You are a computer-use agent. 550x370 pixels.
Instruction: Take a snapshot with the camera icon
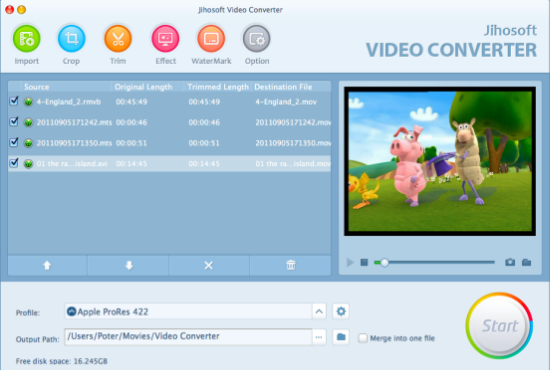pyautogui.click(x=510, y=262)
